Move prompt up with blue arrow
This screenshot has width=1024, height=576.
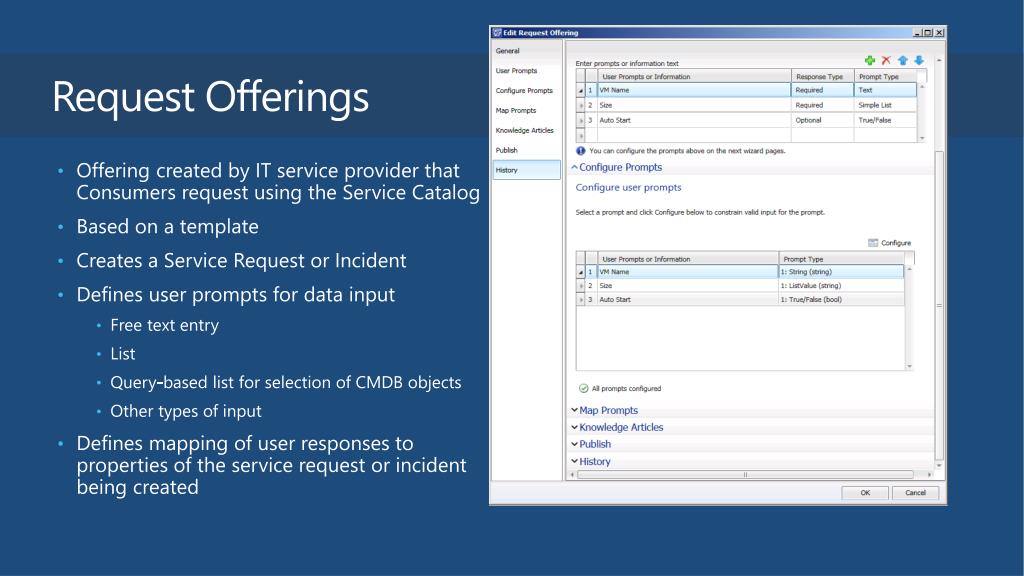click(x=903, y=60)
